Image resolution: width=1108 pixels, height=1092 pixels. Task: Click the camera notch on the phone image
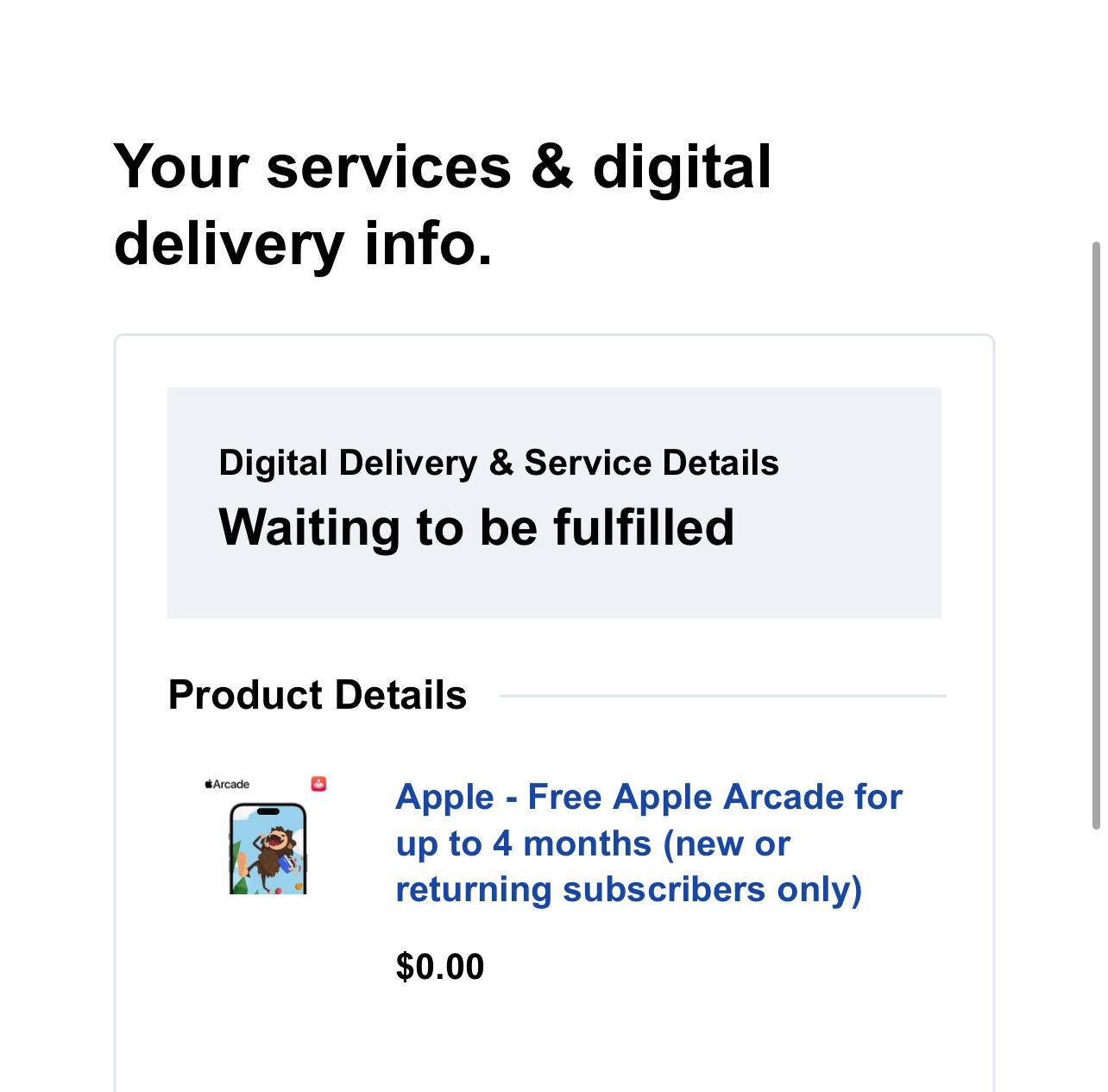(268, 811)
